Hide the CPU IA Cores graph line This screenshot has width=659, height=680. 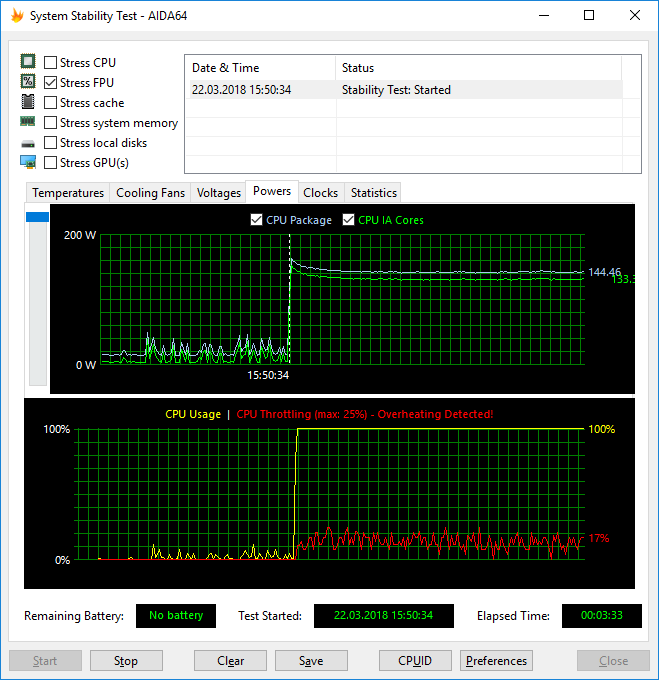point(348,220)
